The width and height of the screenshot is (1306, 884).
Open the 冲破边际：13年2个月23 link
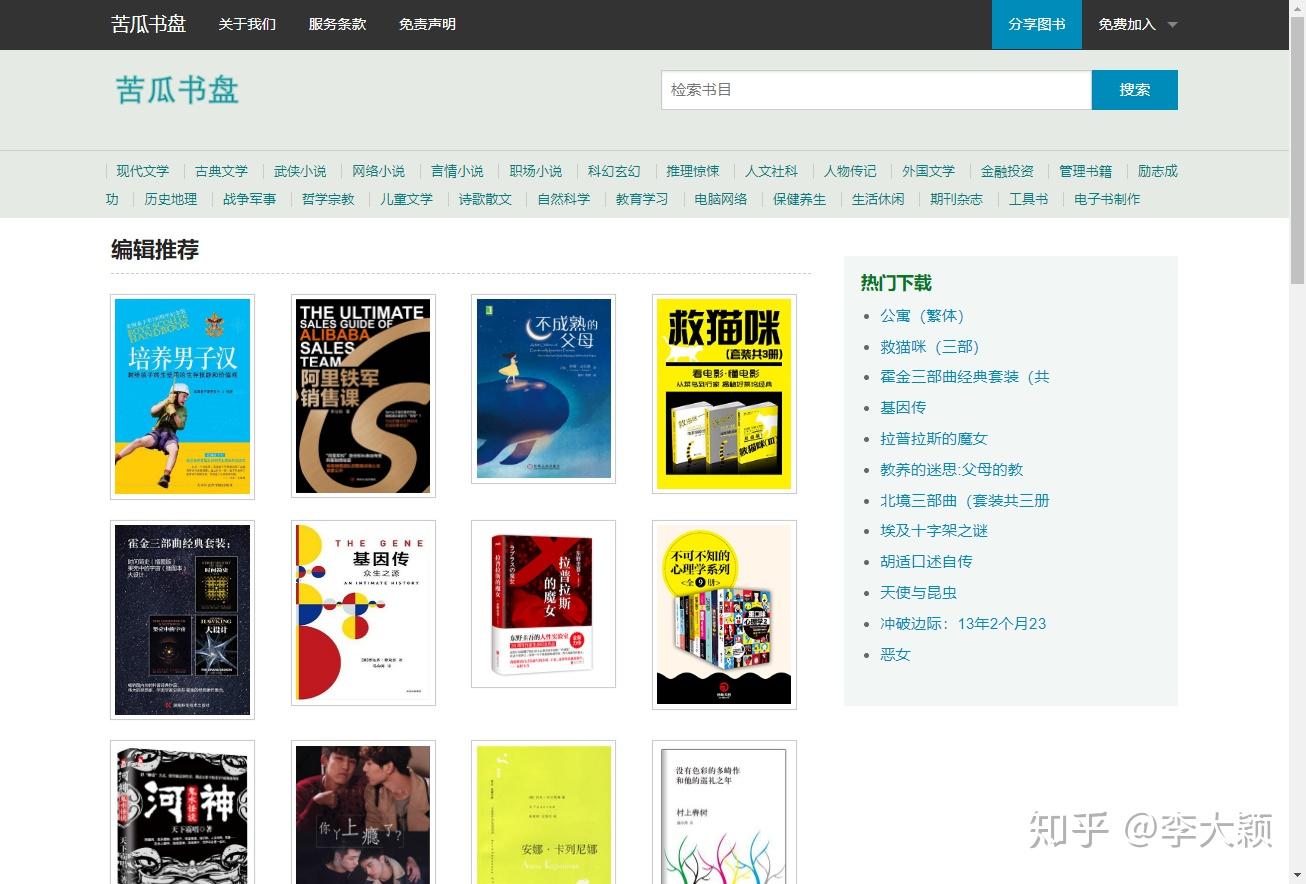pyautogui.click(x=963, y=624)
